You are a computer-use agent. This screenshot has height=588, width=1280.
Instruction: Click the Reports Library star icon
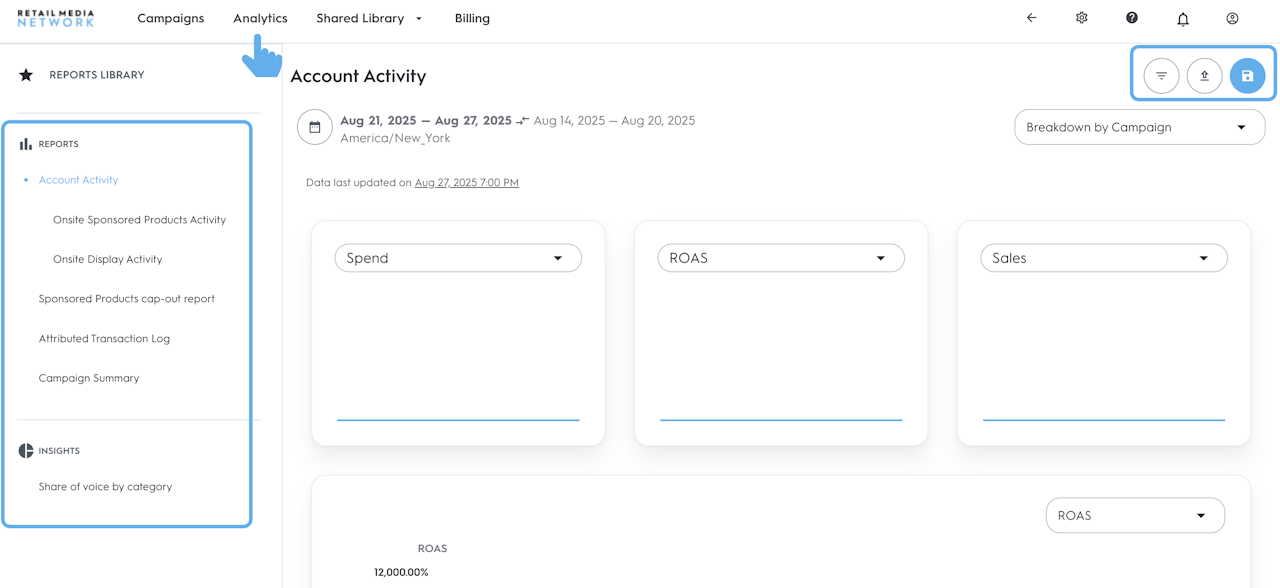pyautogui.click(x=26, y=75)
